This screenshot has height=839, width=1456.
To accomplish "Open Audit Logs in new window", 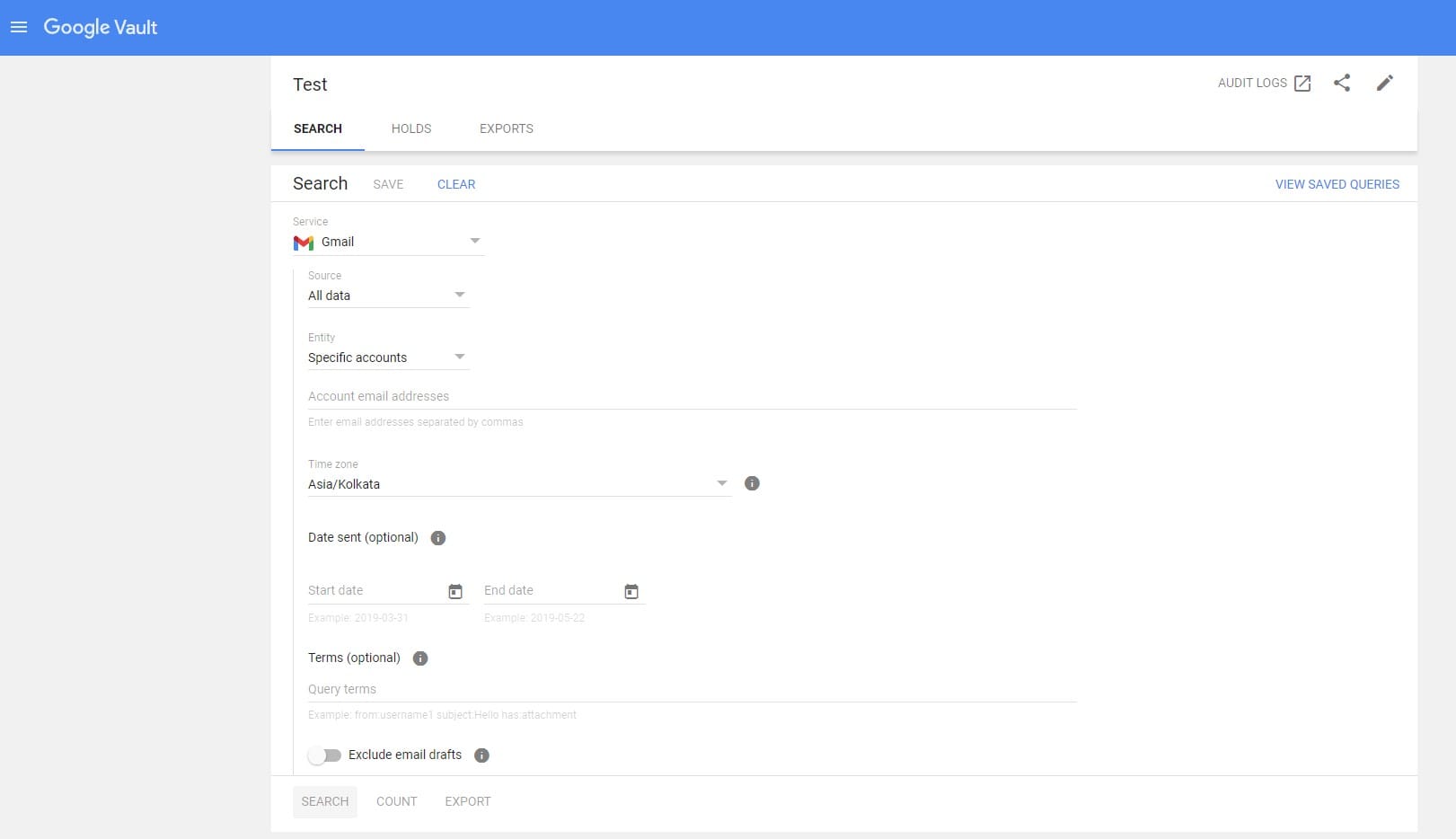I will click(x=1264, y=83).
